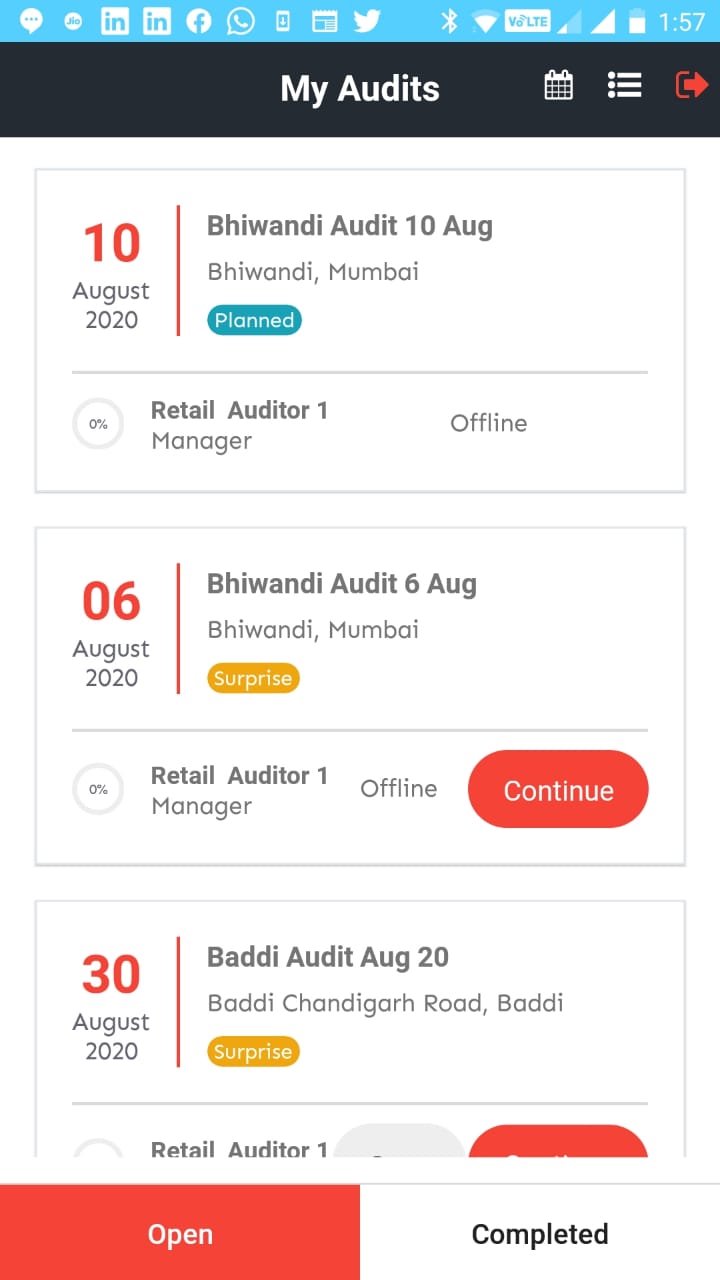Tap 0% progress circle for 10 Aug audit

click(x=98, y=424)
